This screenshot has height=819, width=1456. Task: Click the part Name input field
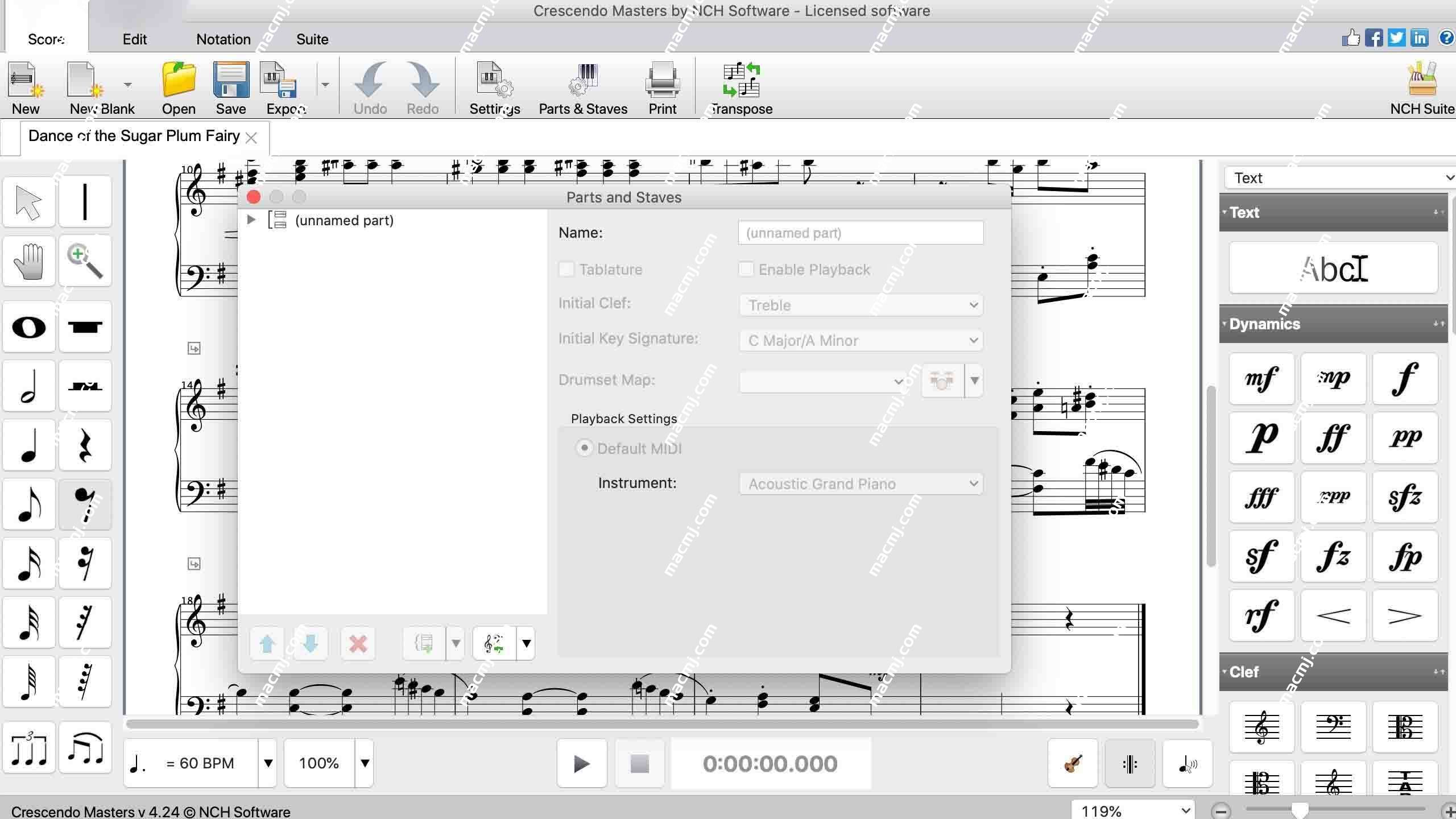click(861, 233)
